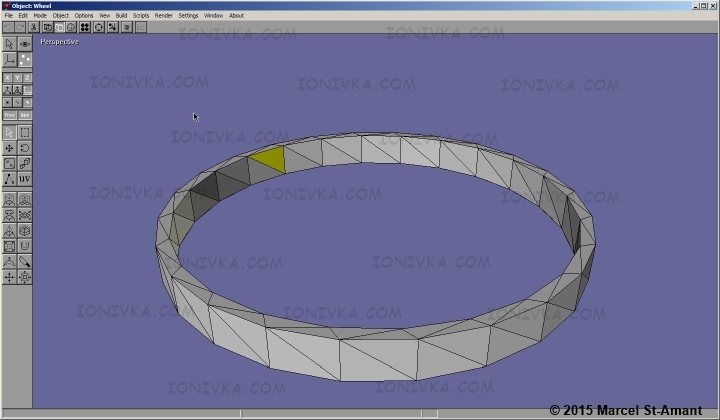The width and height of the screenshot is (720, 420).
Task: Click the Cut scissors icon in toolbar
Action: pyautogui.click(x=34, y=27)
